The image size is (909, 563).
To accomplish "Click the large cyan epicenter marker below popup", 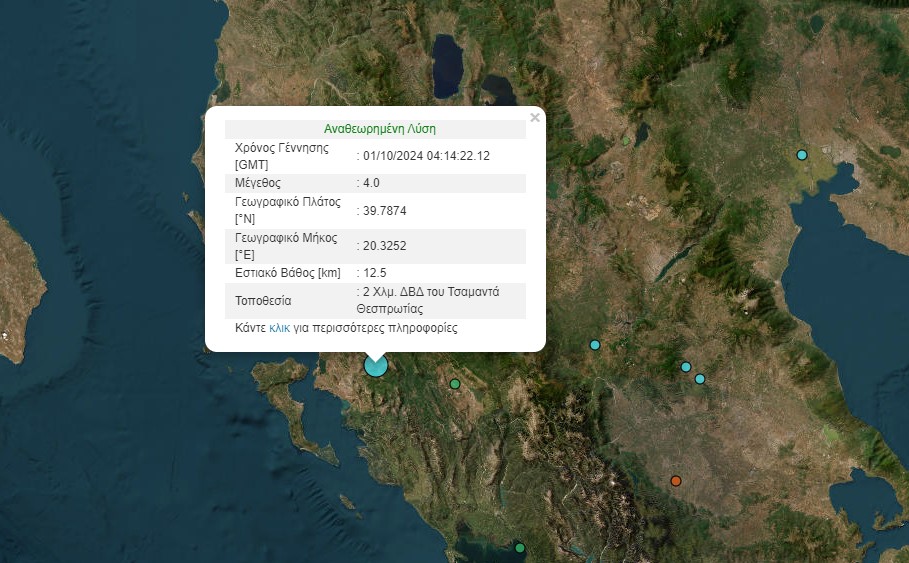I will [x=375, y=365].
